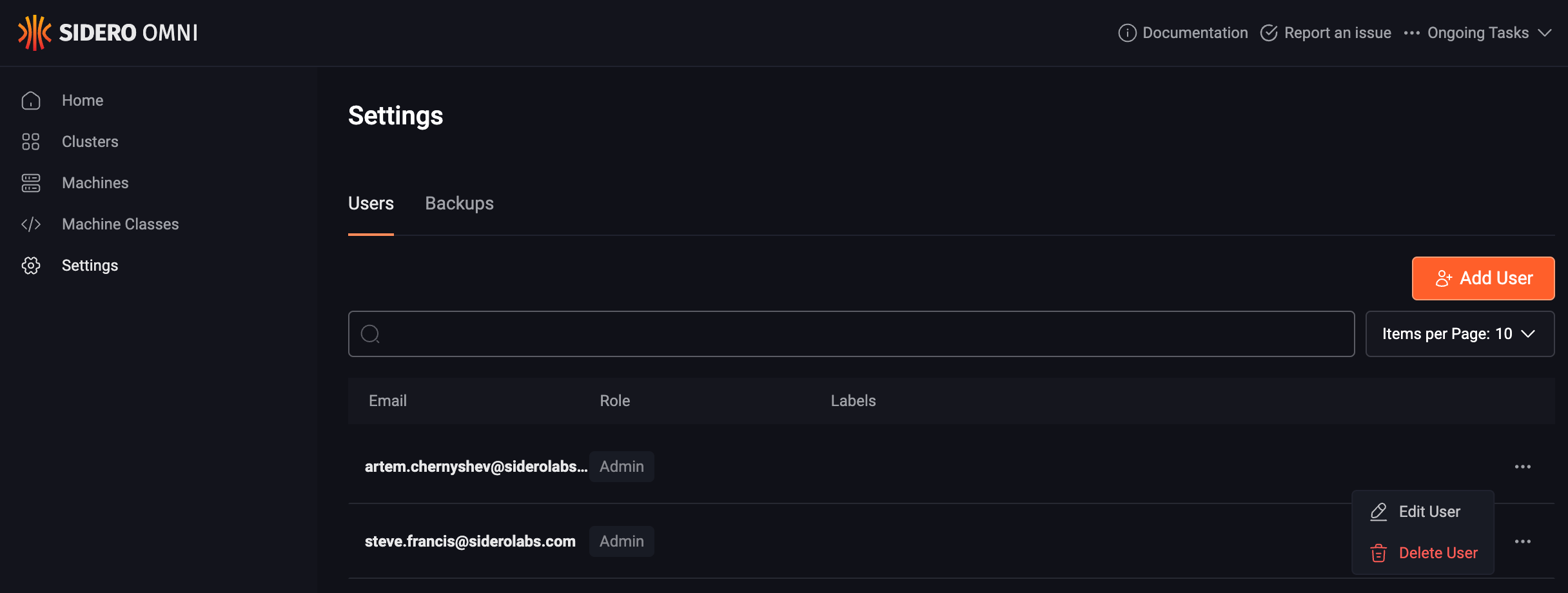Choose Edit User from context menu

1423,512
